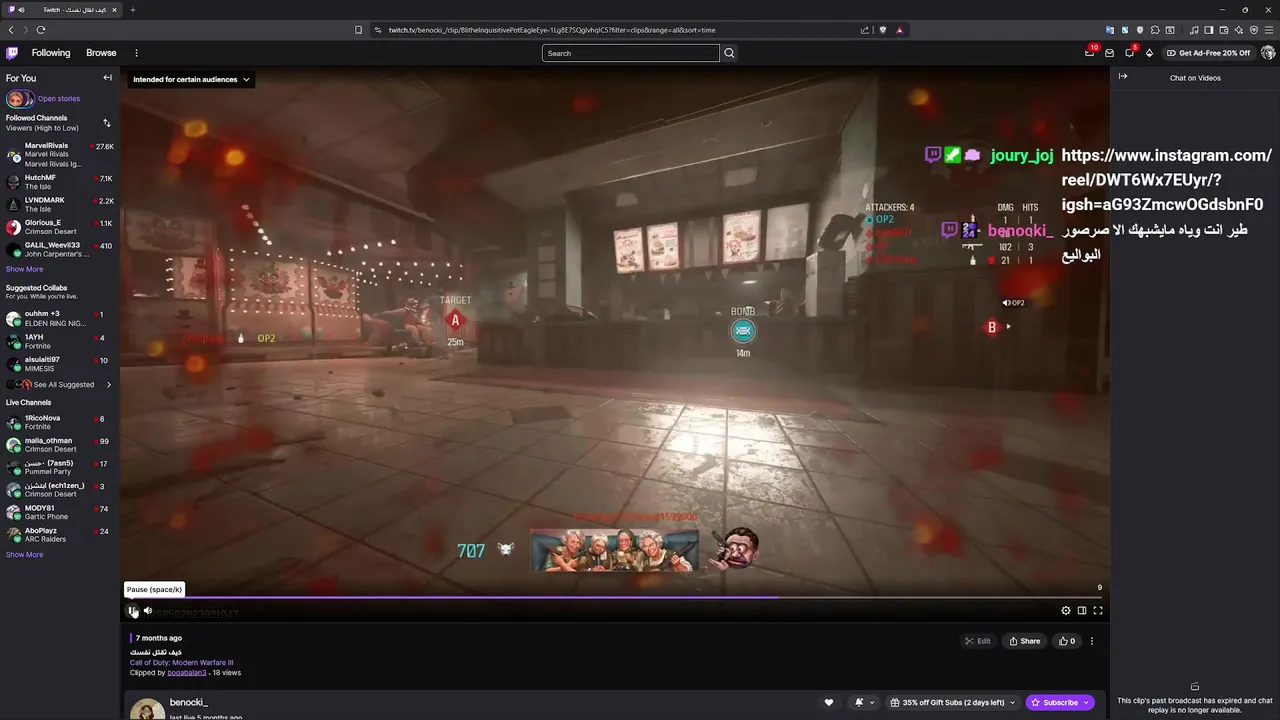
Task: Expand See All Suggested collabs
Action: tap(62, 385)
